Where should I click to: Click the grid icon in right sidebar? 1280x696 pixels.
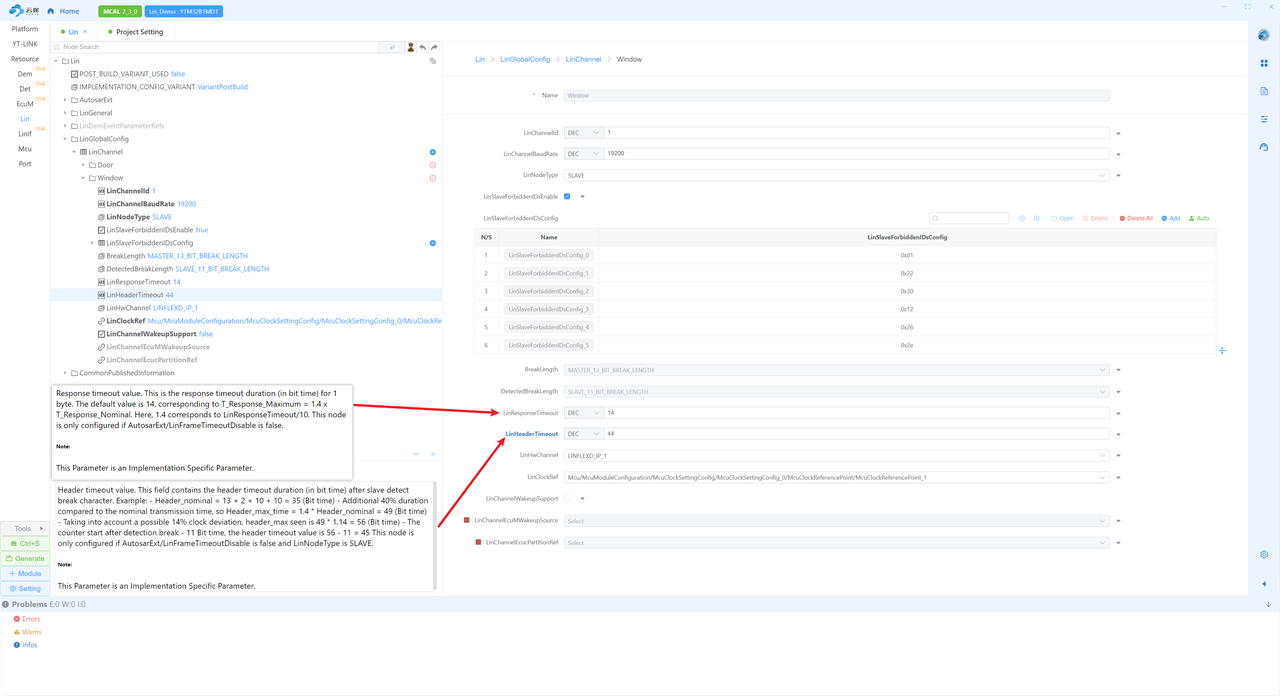click(x=1264, y=63)
